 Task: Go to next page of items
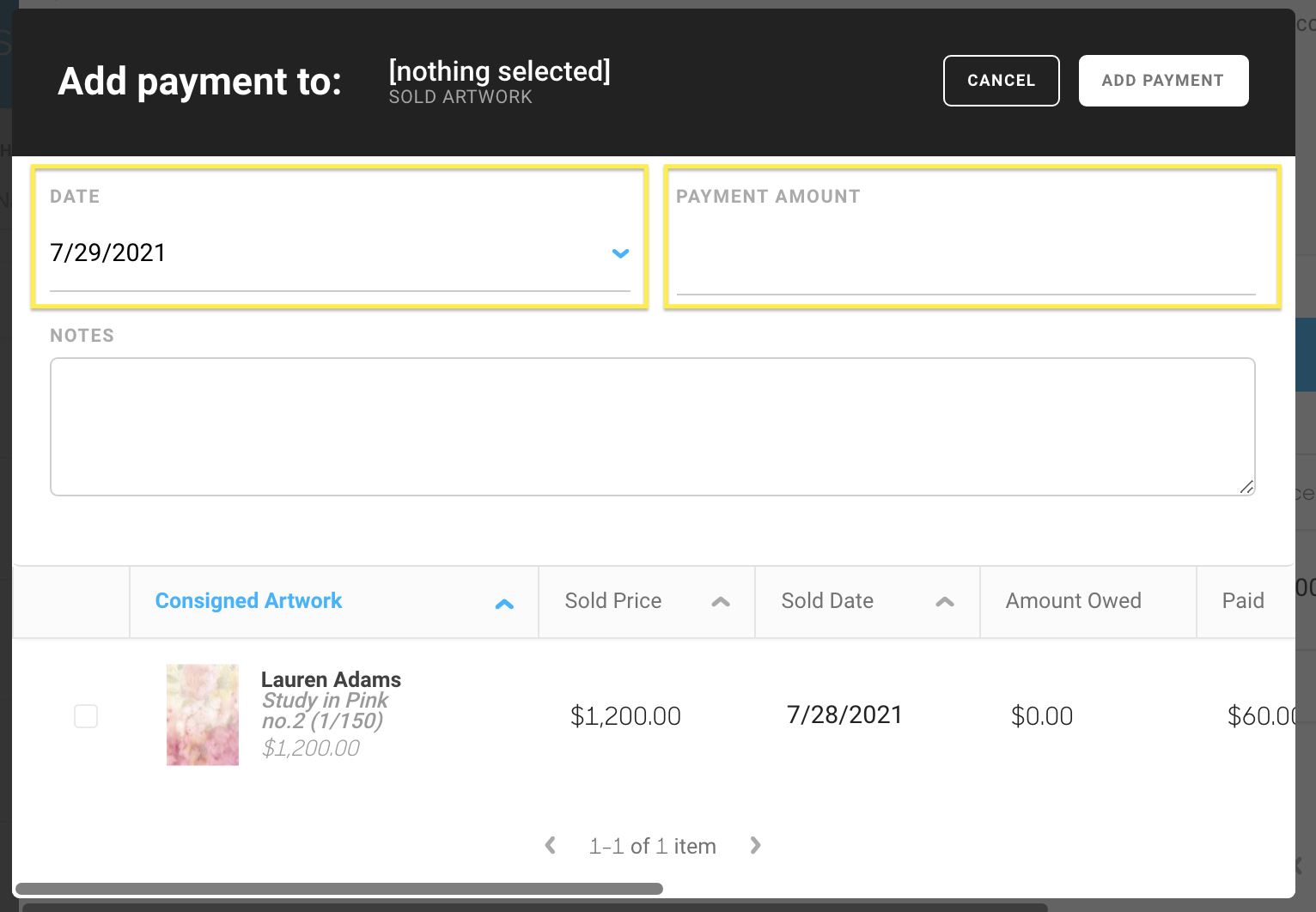tap(755, 846)
